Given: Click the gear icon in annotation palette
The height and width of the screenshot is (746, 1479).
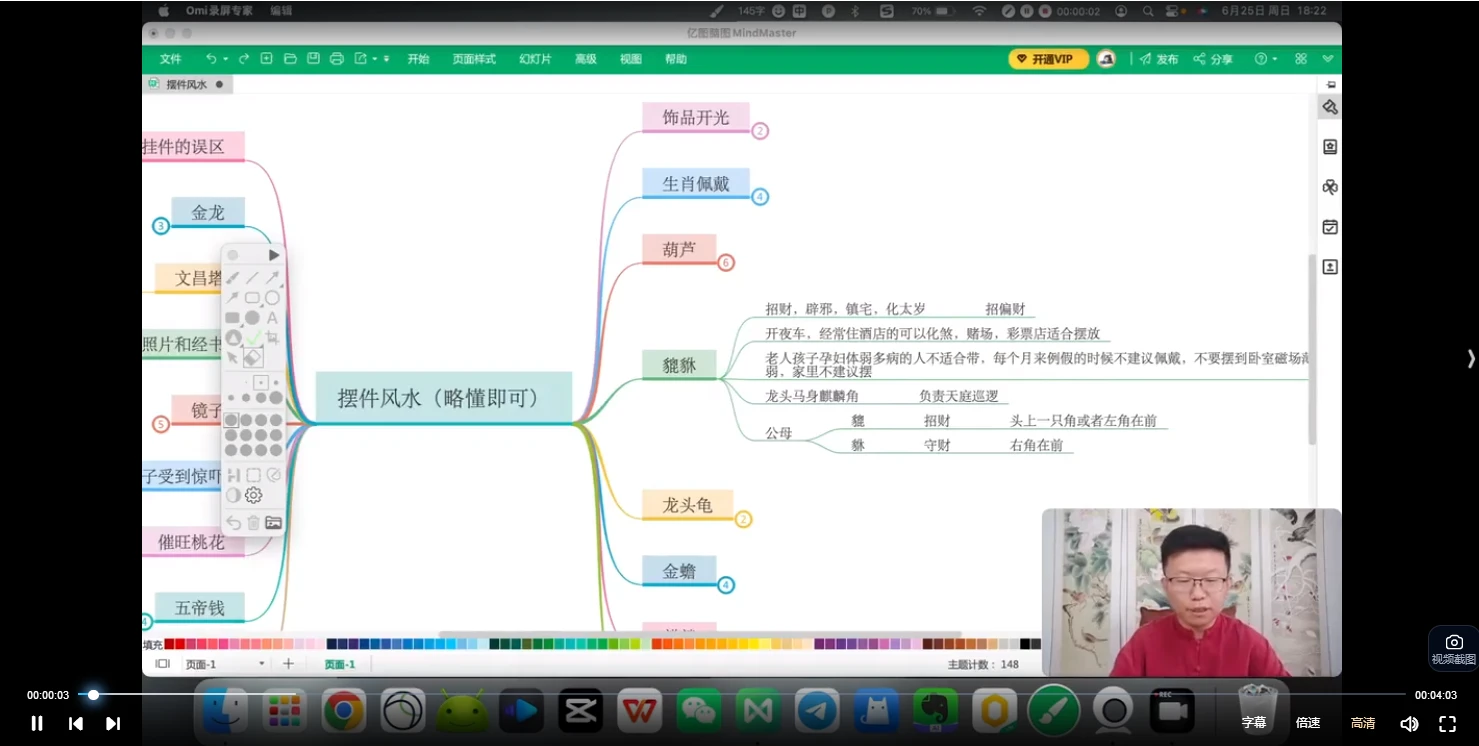Looking at the screenshot, I should click(253, 495).
